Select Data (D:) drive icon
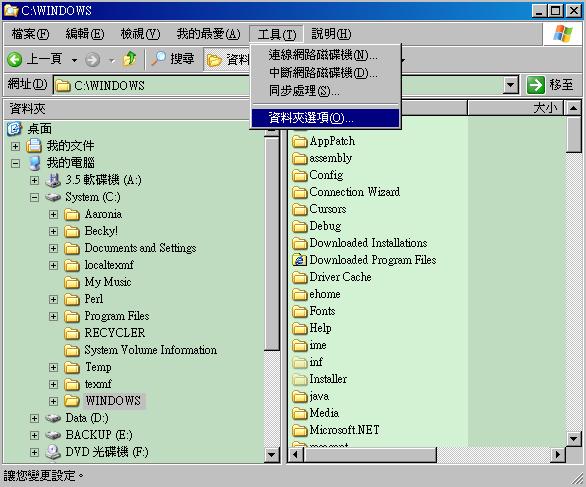Image resolution: width=586 pixels, height=487 pixels. [53, 418]
